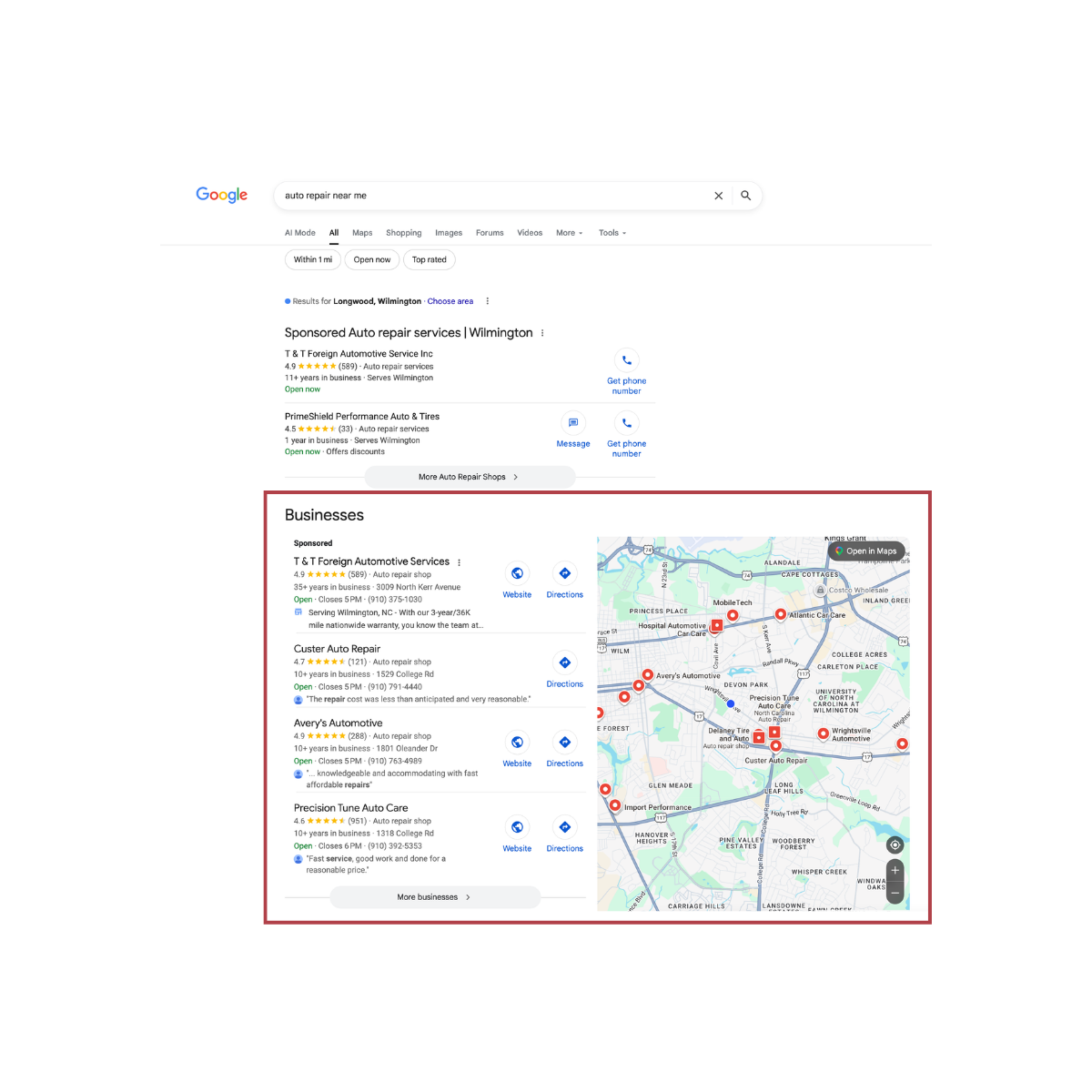Click the search magnifier icon
Image resolution: width=1092 pixels, height=1092 pixels.
[745, 196]
